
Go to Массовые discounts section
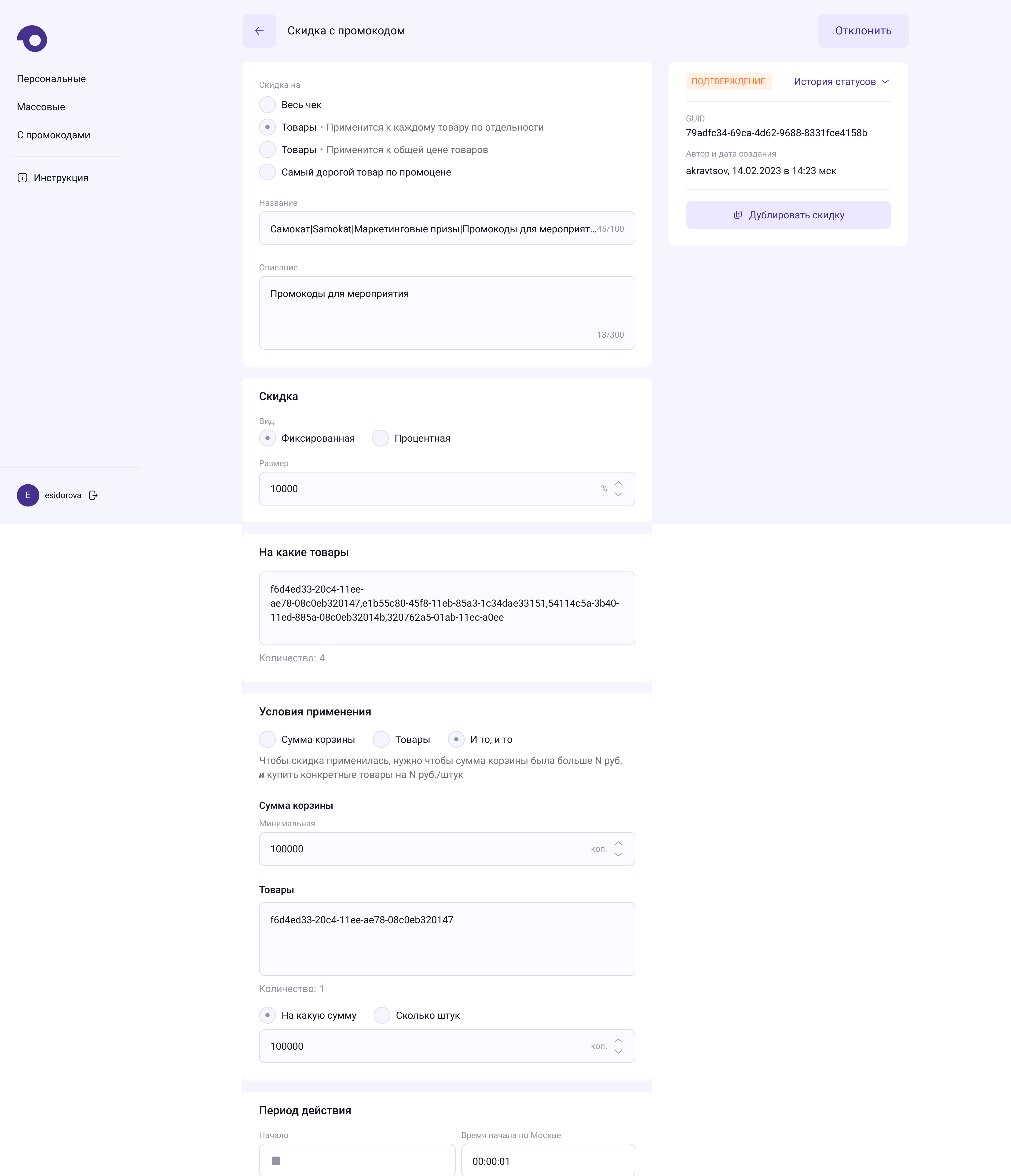(41, 107)
